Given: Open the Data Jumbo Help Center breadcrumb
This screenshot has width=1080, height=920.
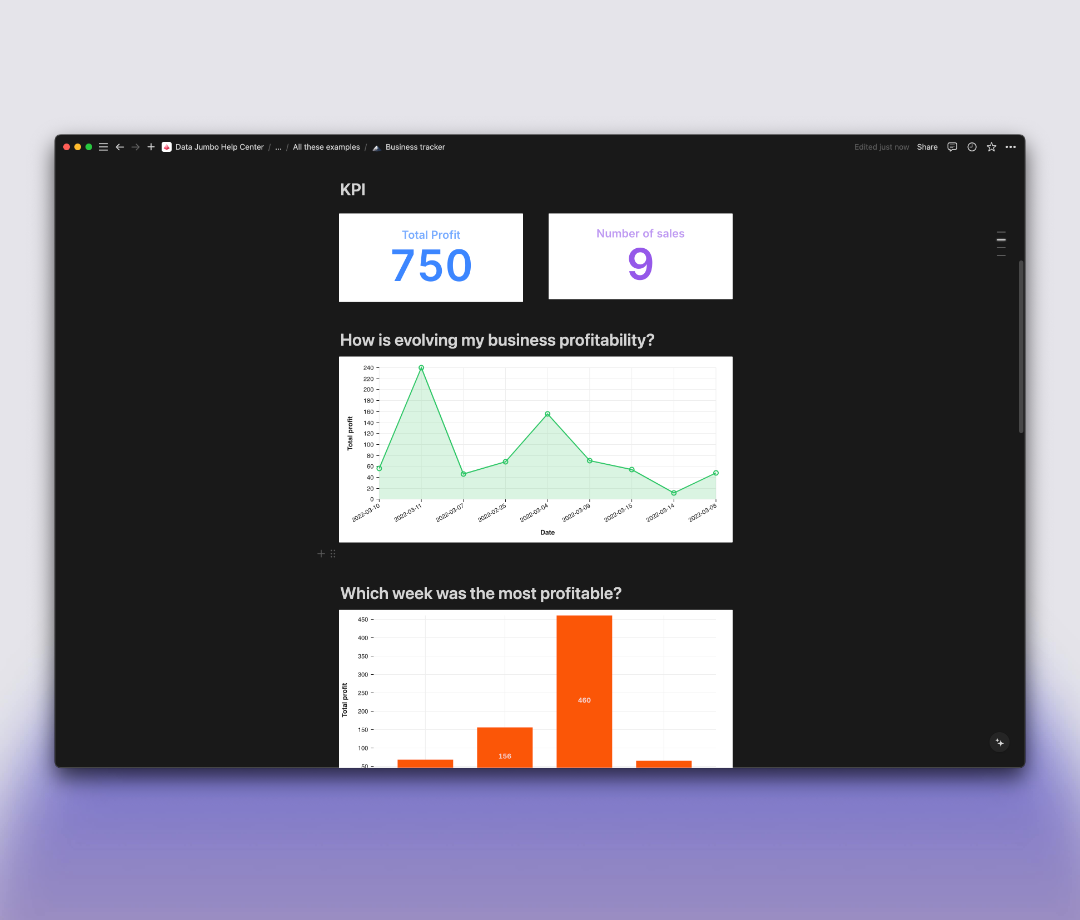Looking at the screenshot, I should point(219,147).
